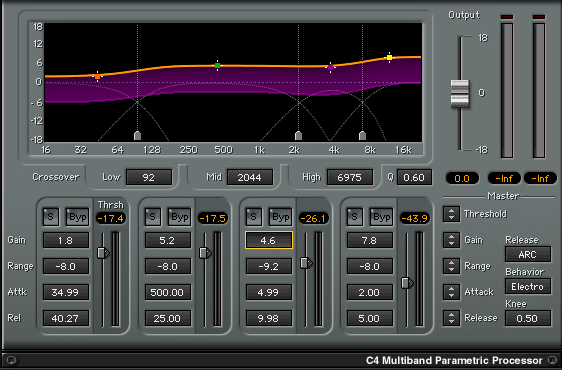Click band 2 Release field 25.00
This screenshot has width=562, height=370.
[168, 318]
